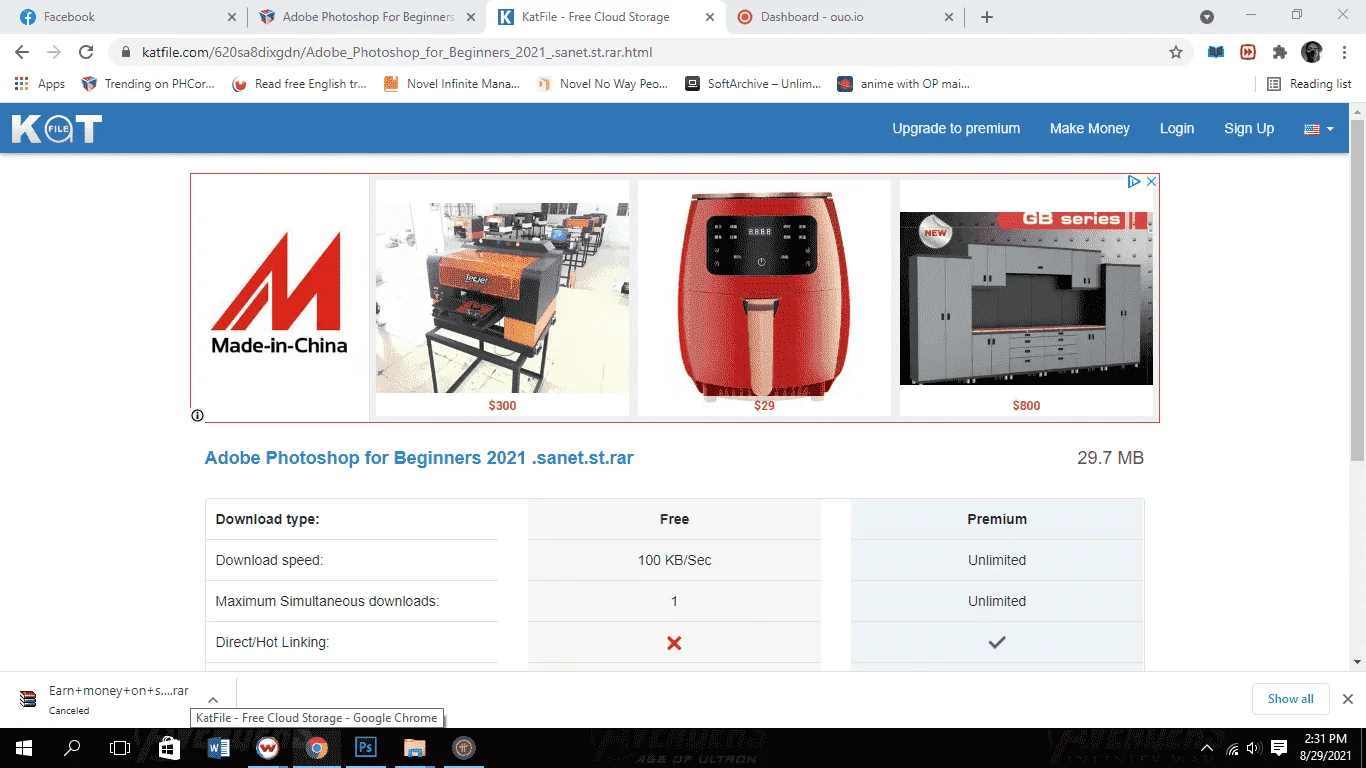1366x768 pixels.
Task: Click the $800 GB series cabinet ad
Action: (1026, 298)
